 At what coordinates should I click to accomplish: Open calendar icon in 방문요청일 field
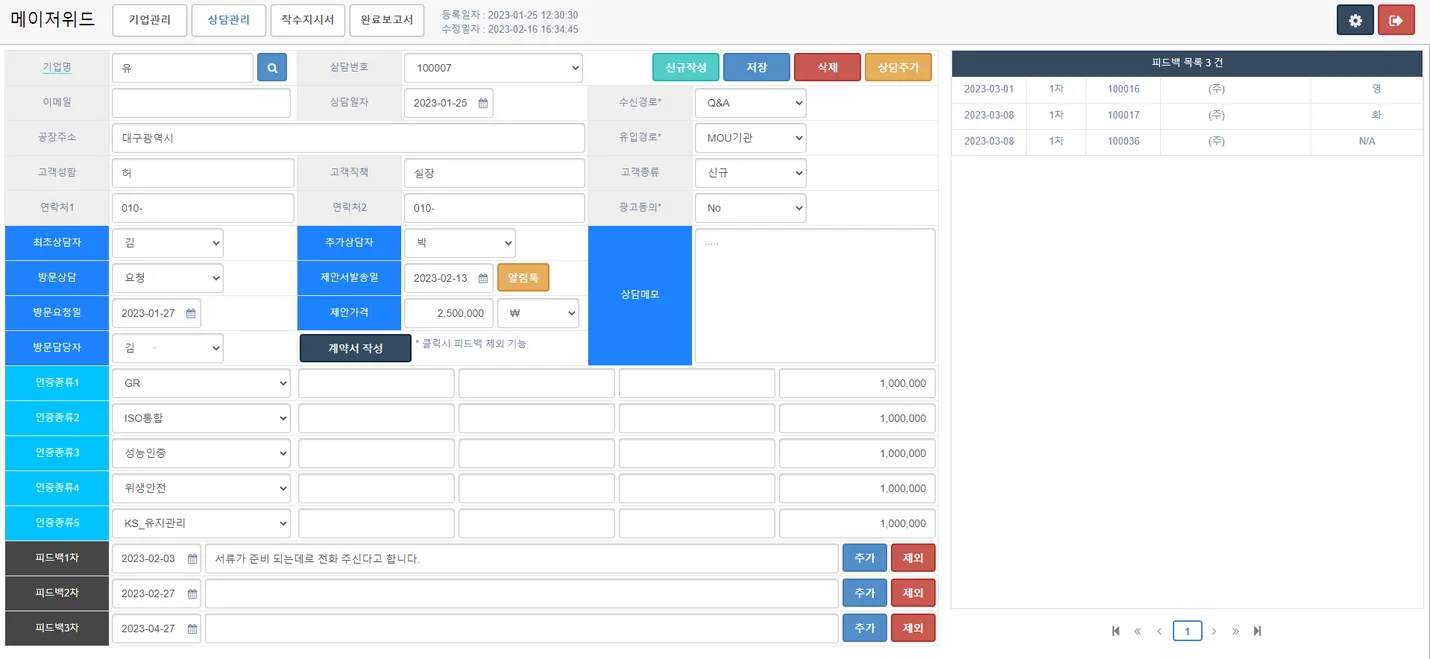191,313
